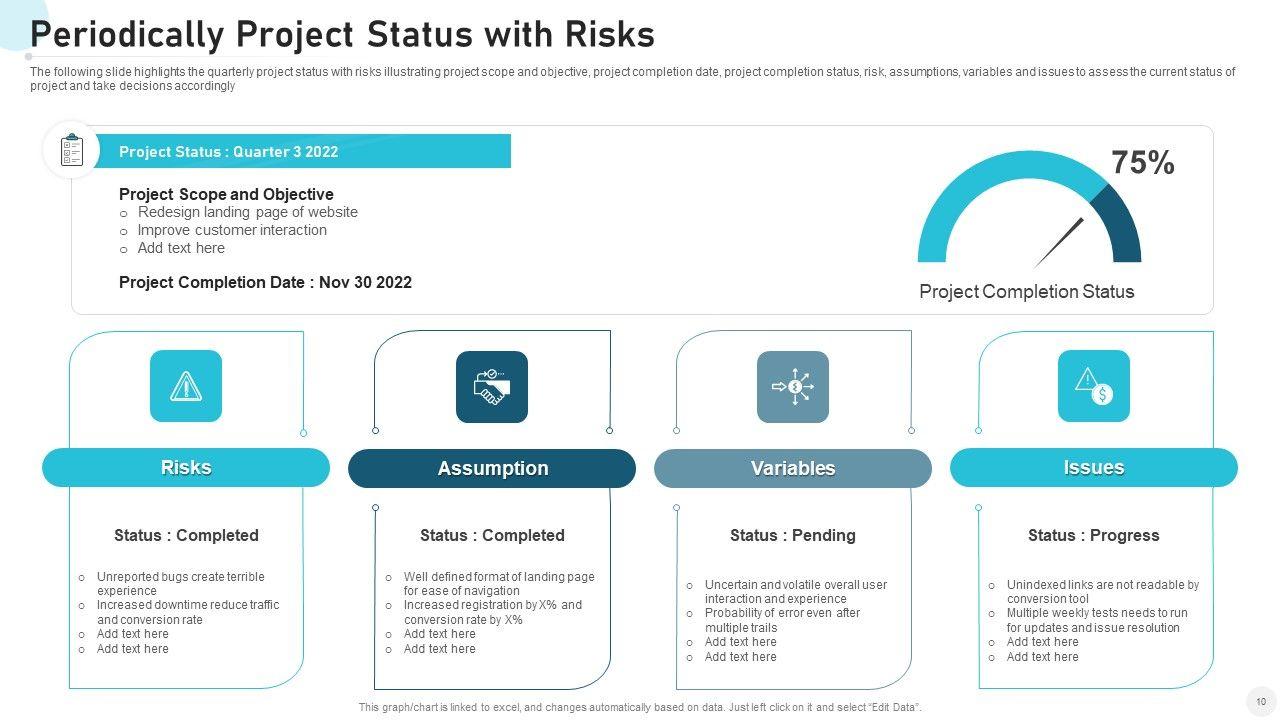Click the Status : Progress heading
The height and width of the screenshot is (720, 1280).
(1094, 536)
